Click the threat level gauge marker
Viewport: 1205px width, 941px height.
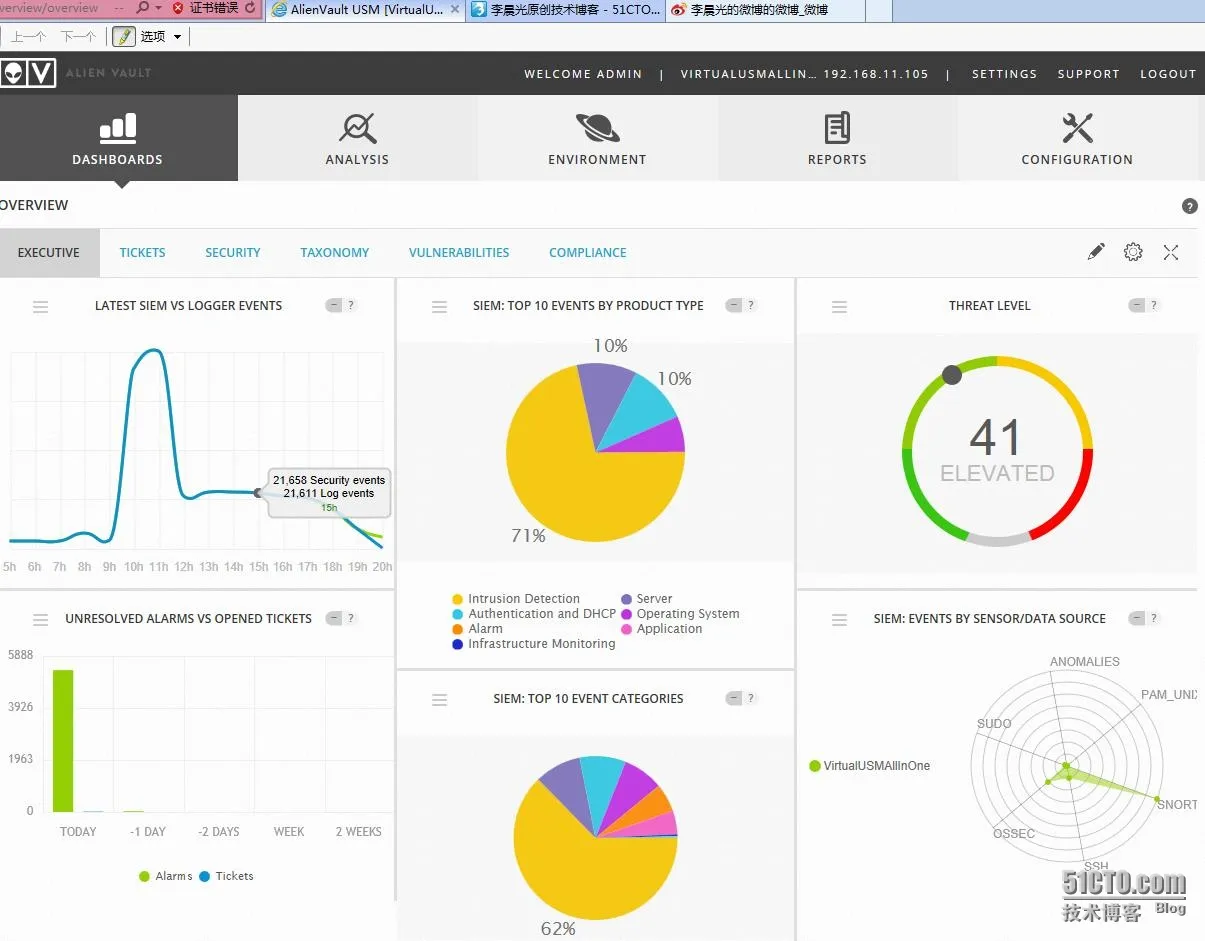[x=952, y=375]
